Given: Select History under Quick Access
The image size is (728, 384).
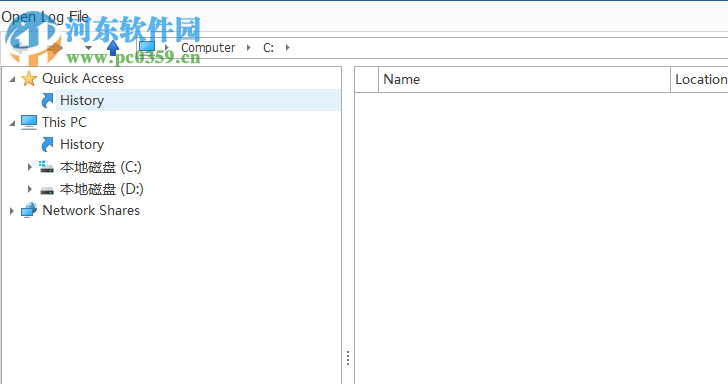Looking at the screenshot, I should 82,100.
